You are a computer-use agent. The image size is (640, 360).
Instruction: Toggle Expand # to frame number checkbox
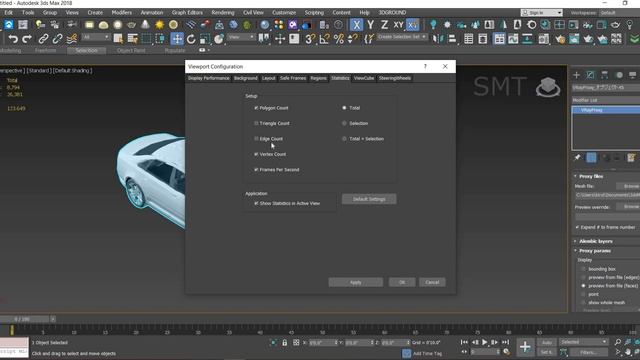pos(577,227)
